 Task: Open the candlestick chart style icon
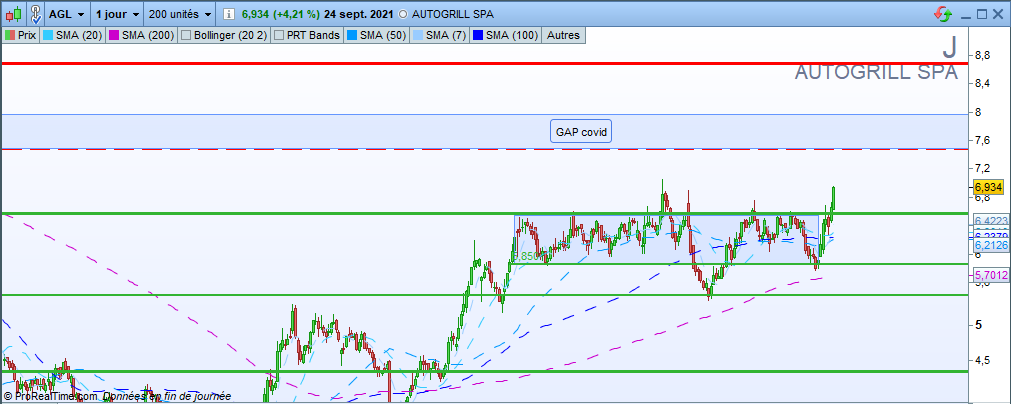pyautogui.click(x=14, y=14)
